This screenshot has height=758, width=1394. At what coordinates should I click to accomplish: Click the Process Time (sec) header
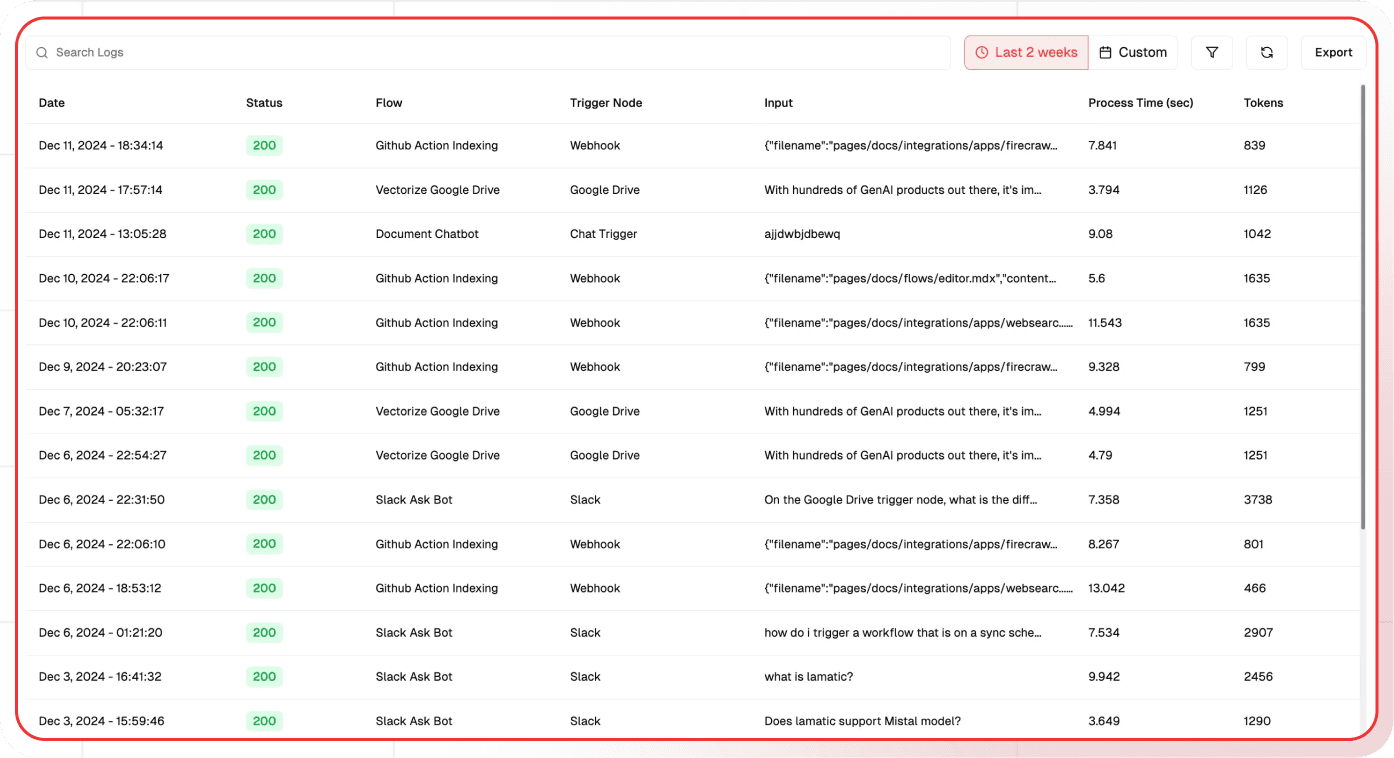click(x=1141, y=103)
